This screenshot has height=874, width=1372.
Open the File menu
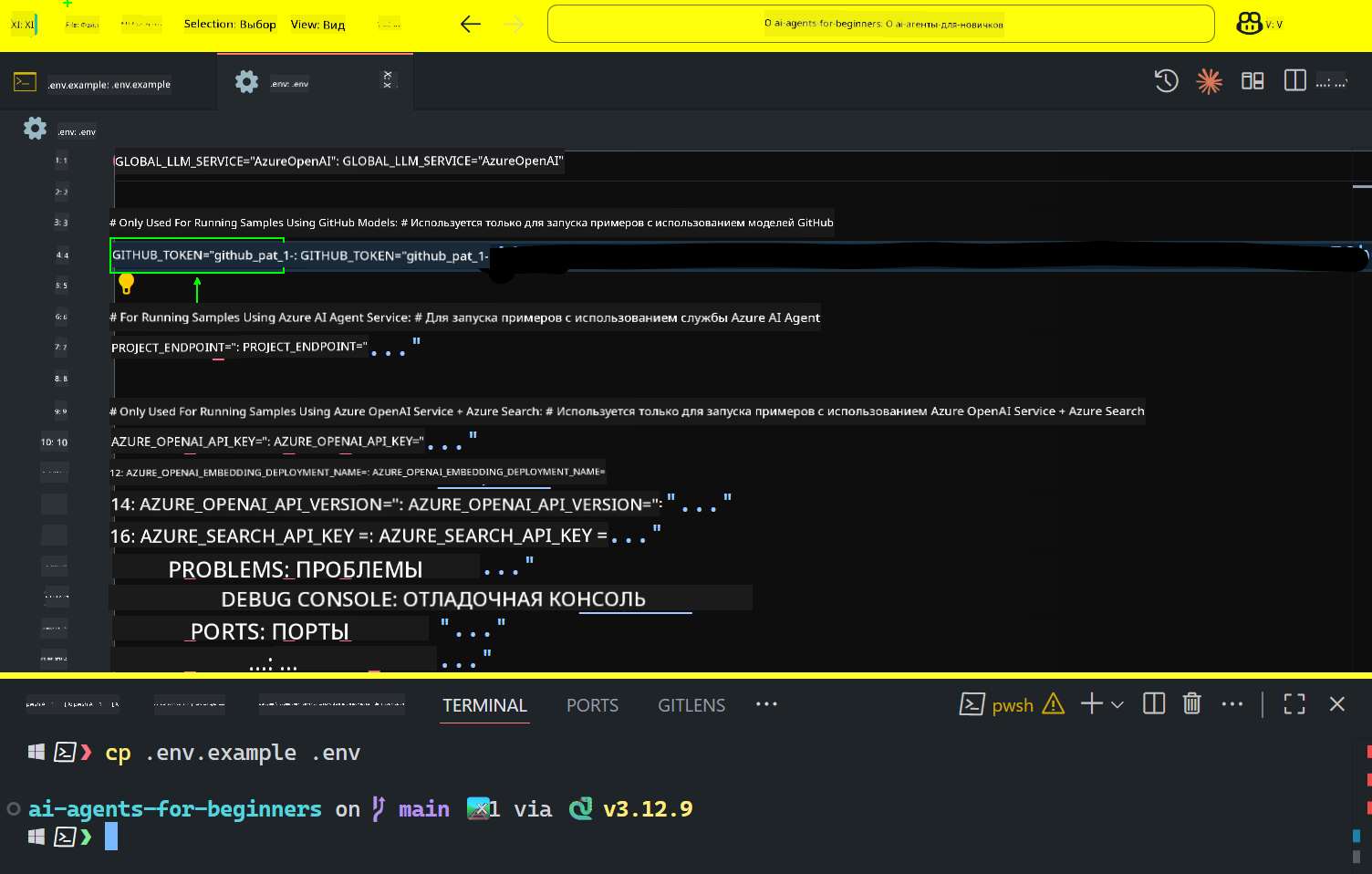point(82,25)
